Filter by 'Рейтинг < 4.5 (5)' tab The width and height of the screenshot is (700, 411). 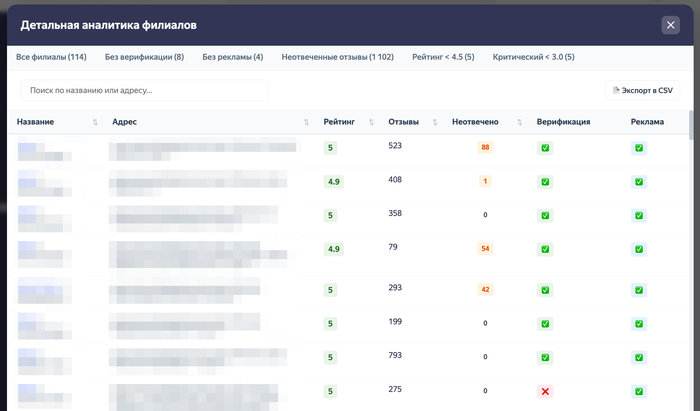point(444,57)
